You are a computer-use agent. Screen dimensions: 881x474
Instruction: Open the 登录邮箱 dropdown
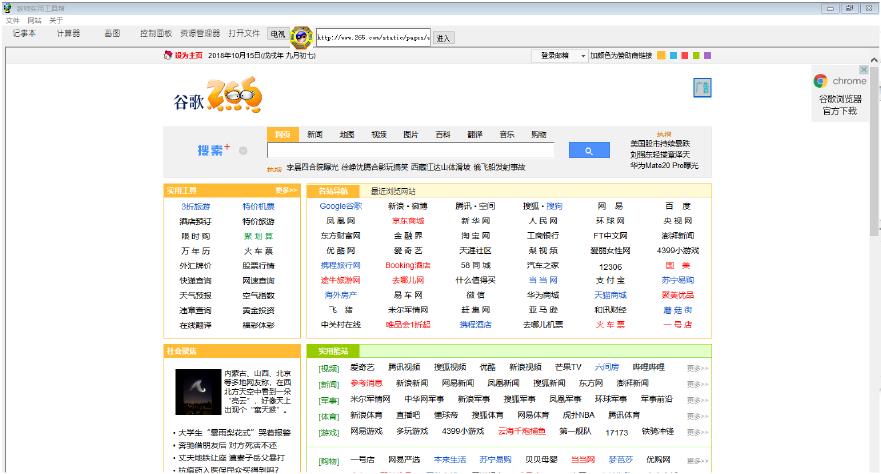pyautogui.click(x=559, y=56)
